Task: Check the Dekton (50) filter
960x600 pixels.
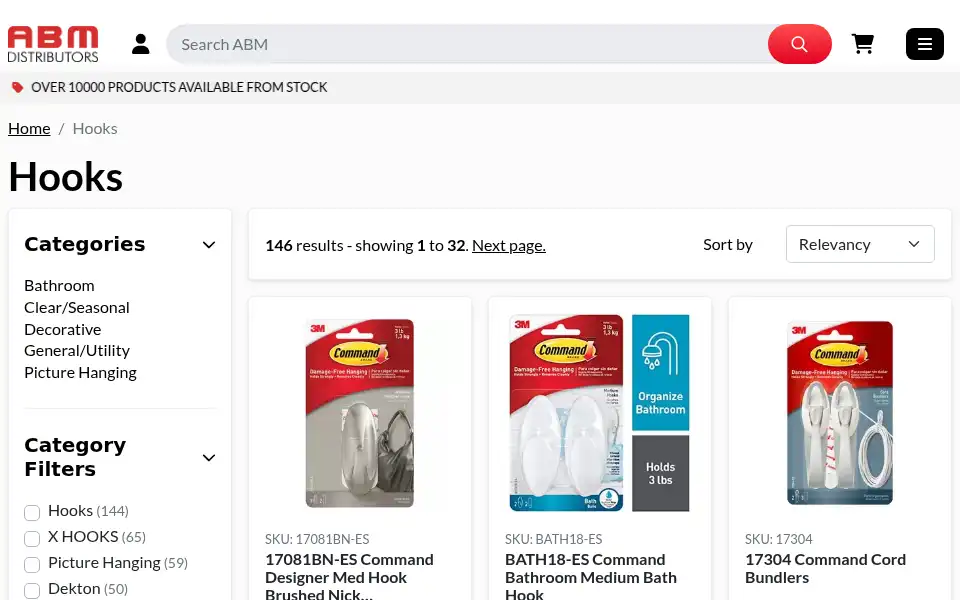Action: point(32,591)
